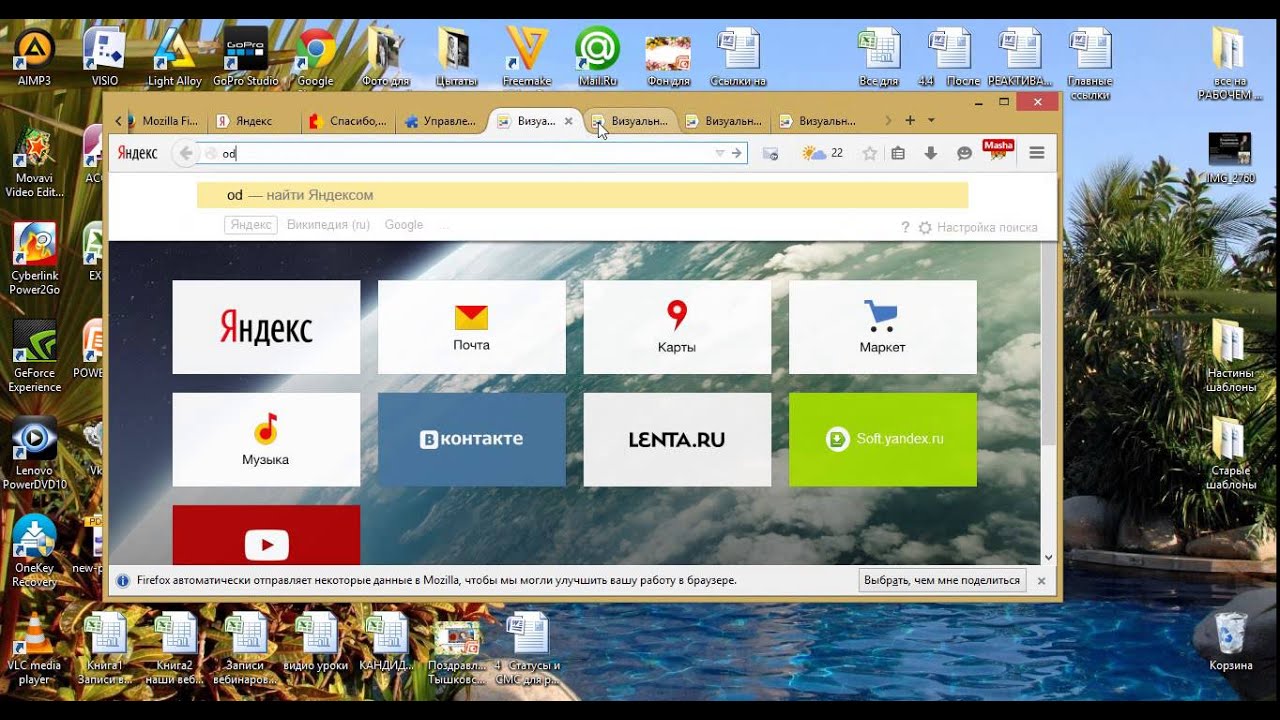The width and height of the screenshot is (1280, 720).
Task: Open Настройка поиска settings
Action: 978,228
